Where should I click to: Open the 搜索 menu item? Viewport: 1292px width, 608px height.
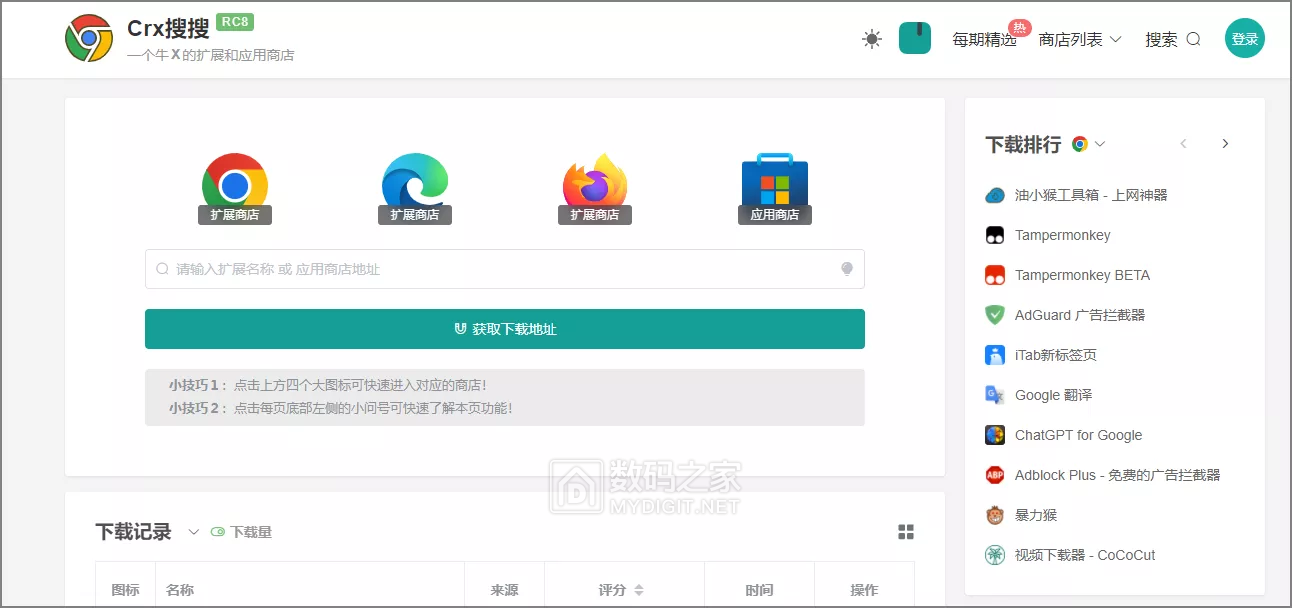coord(1172,39)
